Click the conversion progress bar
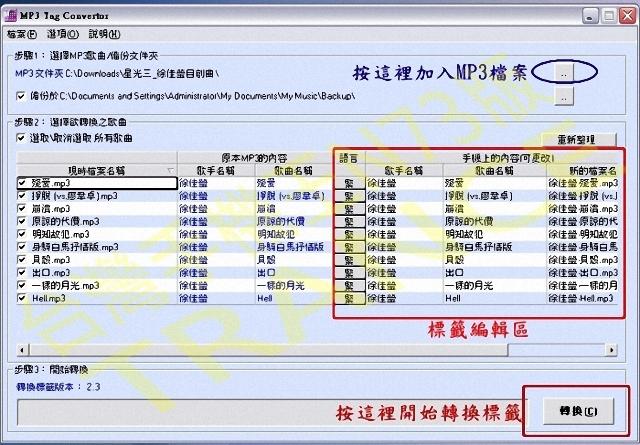 pos(271,413)
